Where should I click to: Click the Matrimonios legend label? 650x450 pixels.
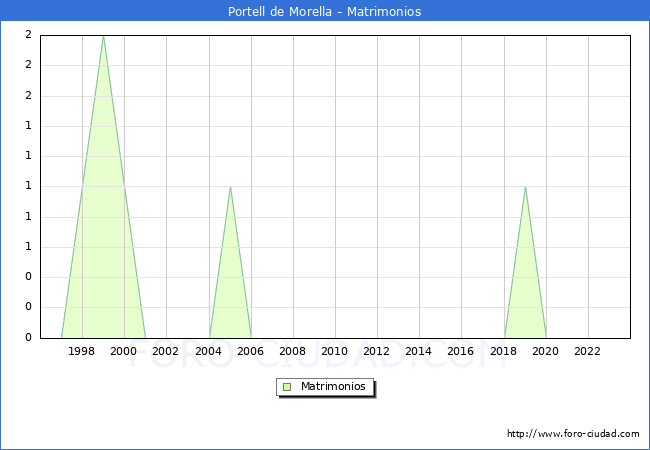coord(333,386)
